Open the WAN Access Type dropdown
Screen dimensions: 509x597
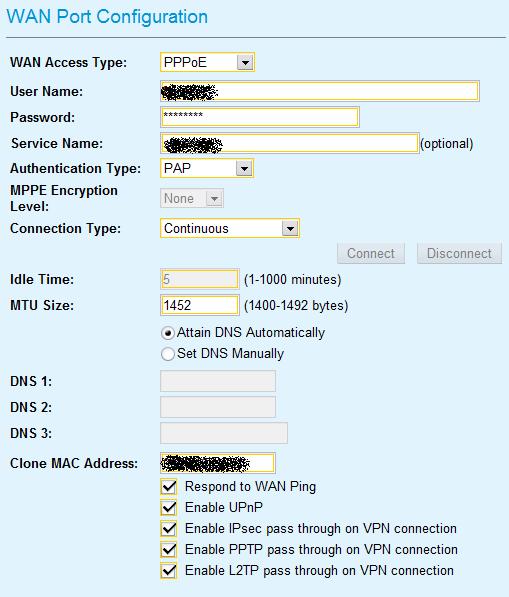tap(207, 62)
